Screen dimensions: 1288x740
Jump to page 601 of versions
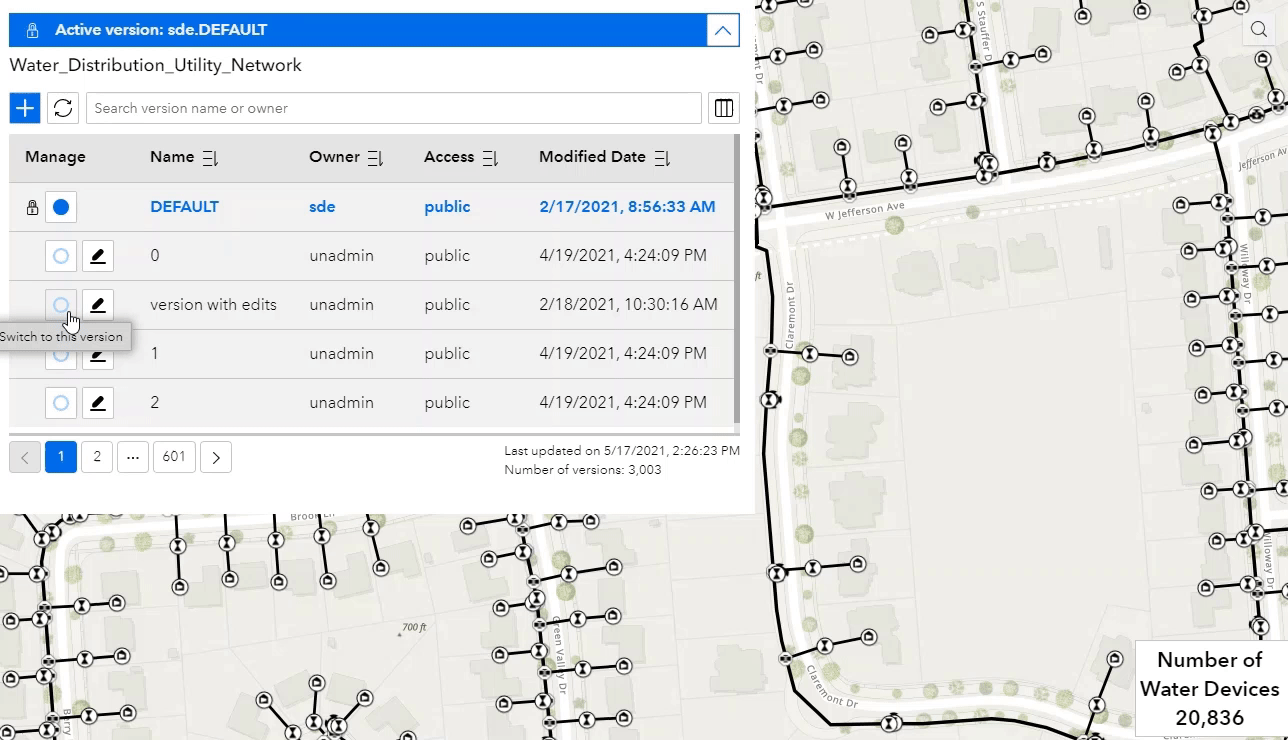pos(174,457)
